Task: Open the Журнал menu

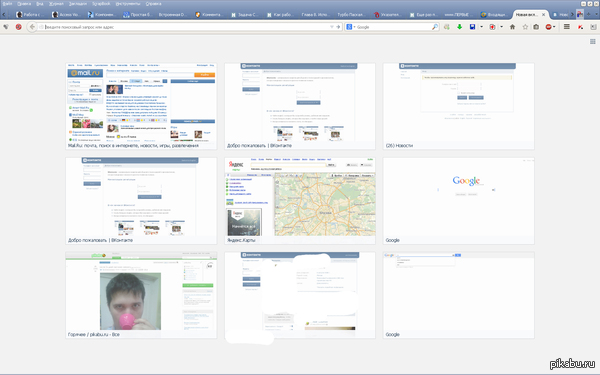Action: [56, 3]
